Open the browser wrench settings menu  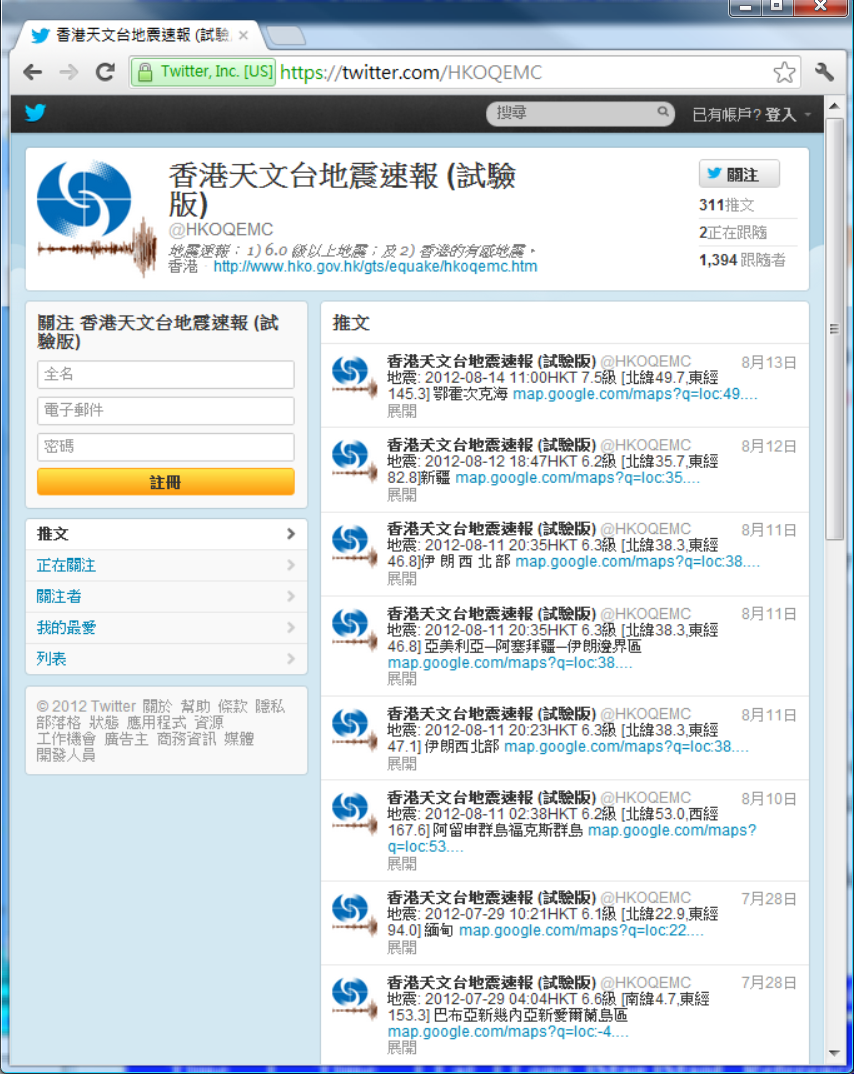coord(824,72)
